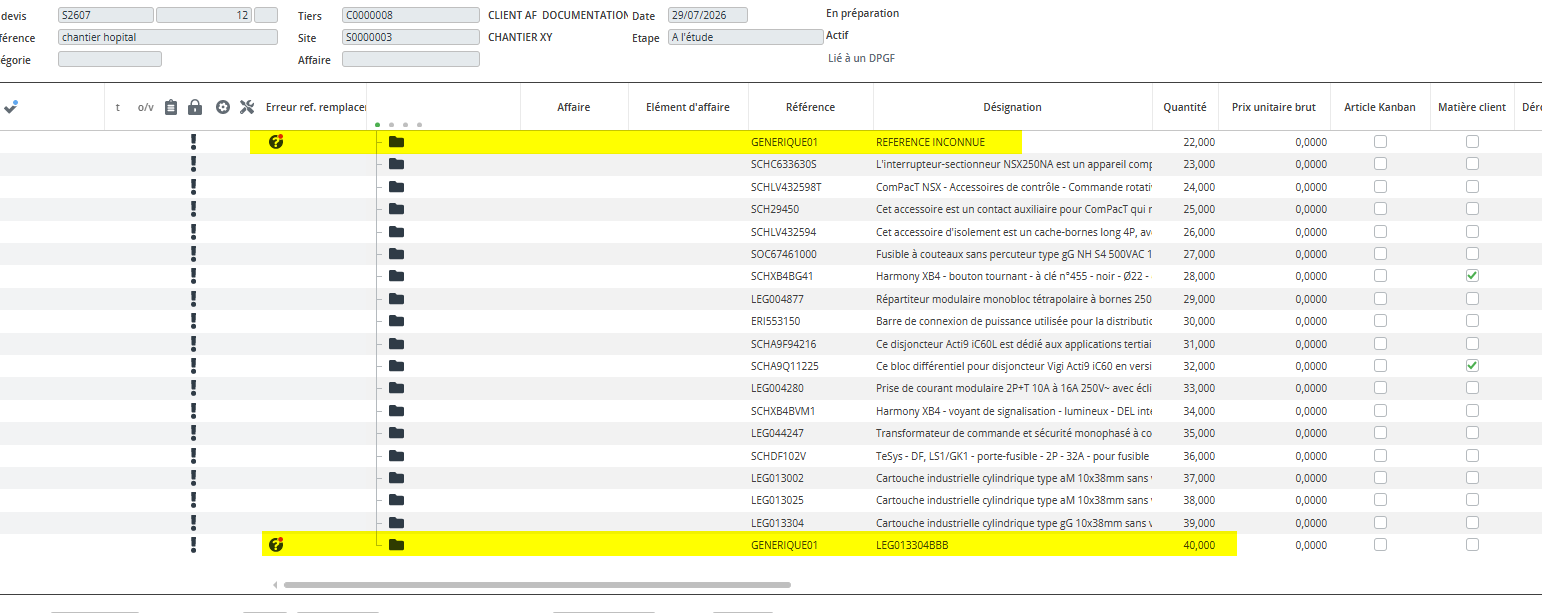
Task: Click the folder icon of row SCHXB4BVM1
Action: (396, 410)
